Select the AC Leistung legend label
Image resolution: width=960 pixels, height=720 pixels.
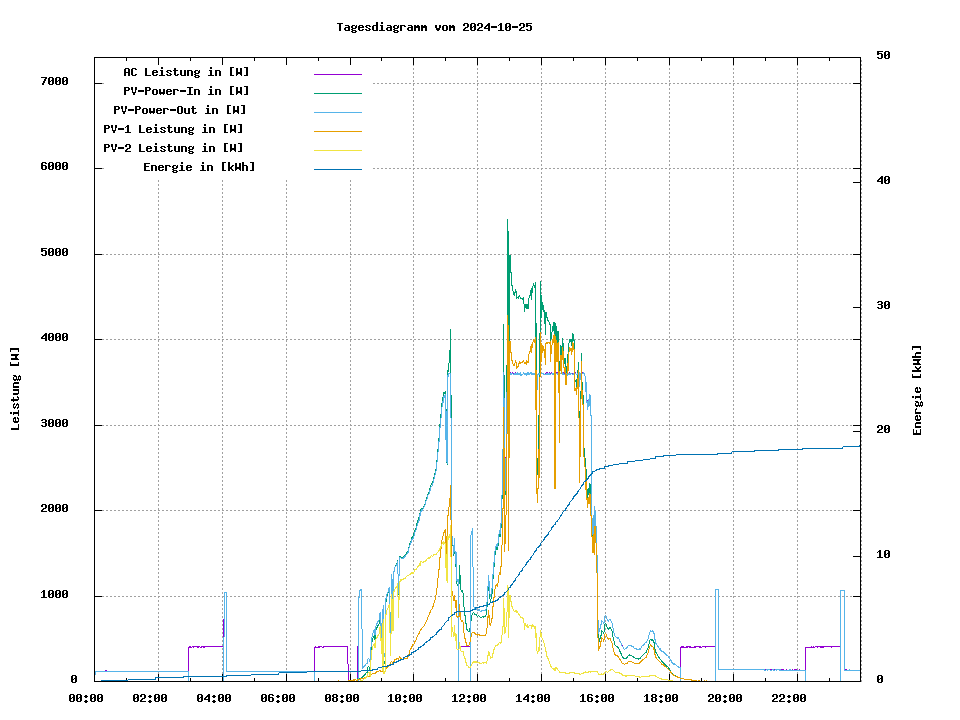(x=186, y=72)
